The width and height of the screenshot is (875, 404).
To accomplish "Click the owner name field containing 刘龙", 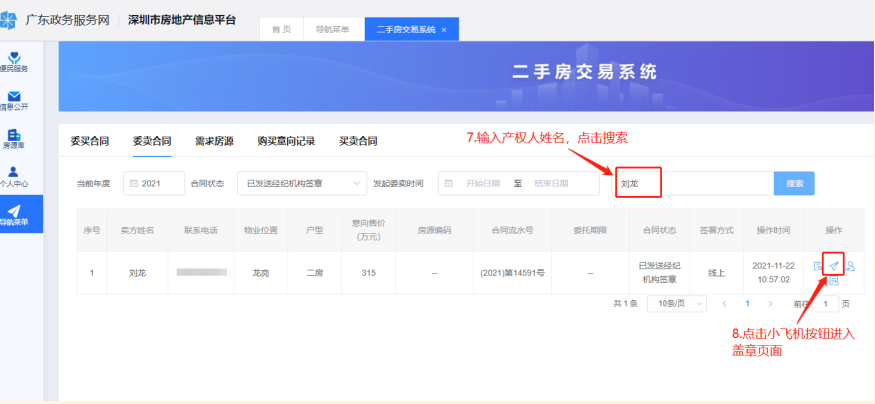I will coord(695,183).
